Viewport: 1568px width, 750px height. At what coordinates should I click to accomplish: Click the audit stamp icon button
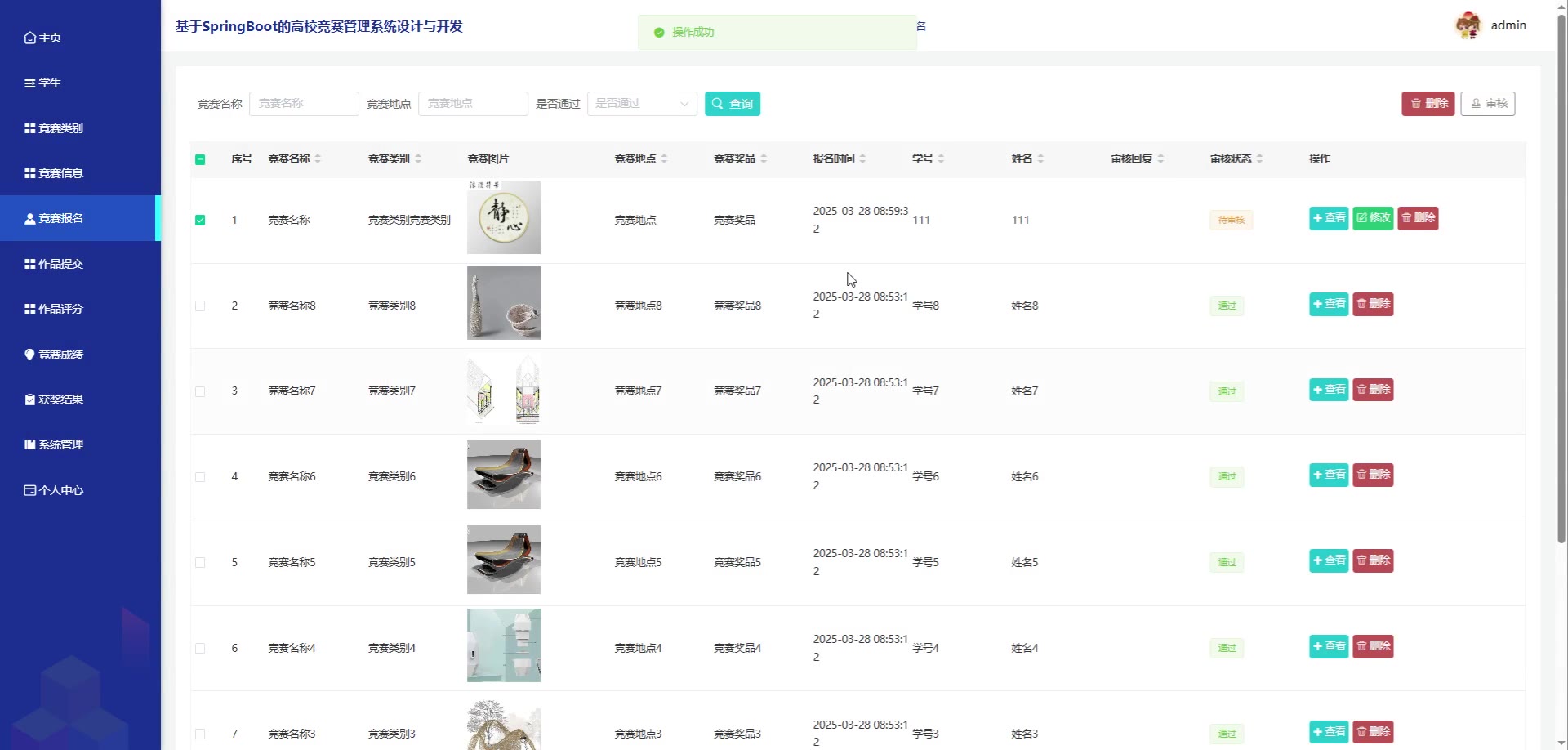(1487, 104)
